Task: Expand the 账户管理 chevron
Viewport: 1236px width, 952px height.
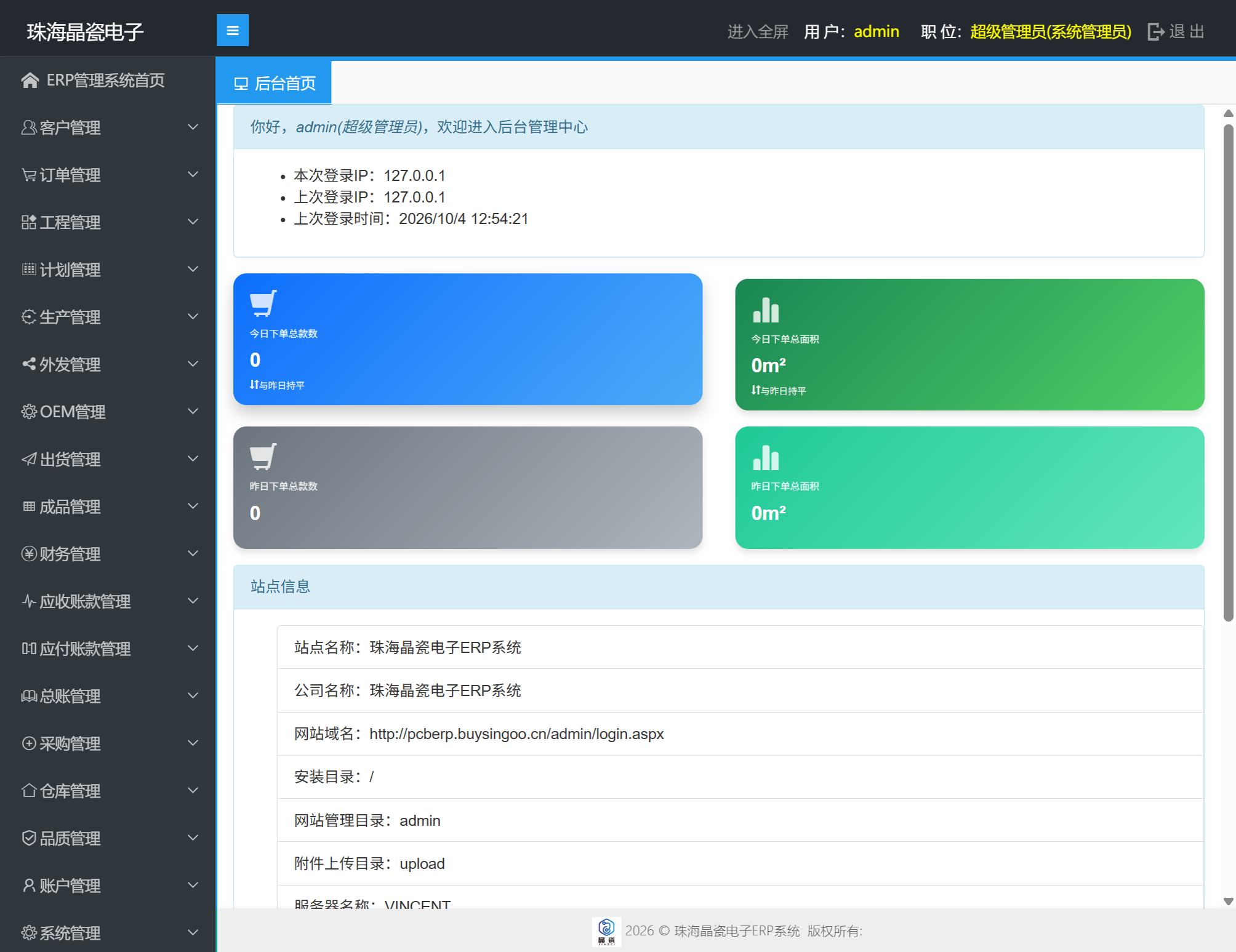Action: pyautogui.click(x=193, y=885)
